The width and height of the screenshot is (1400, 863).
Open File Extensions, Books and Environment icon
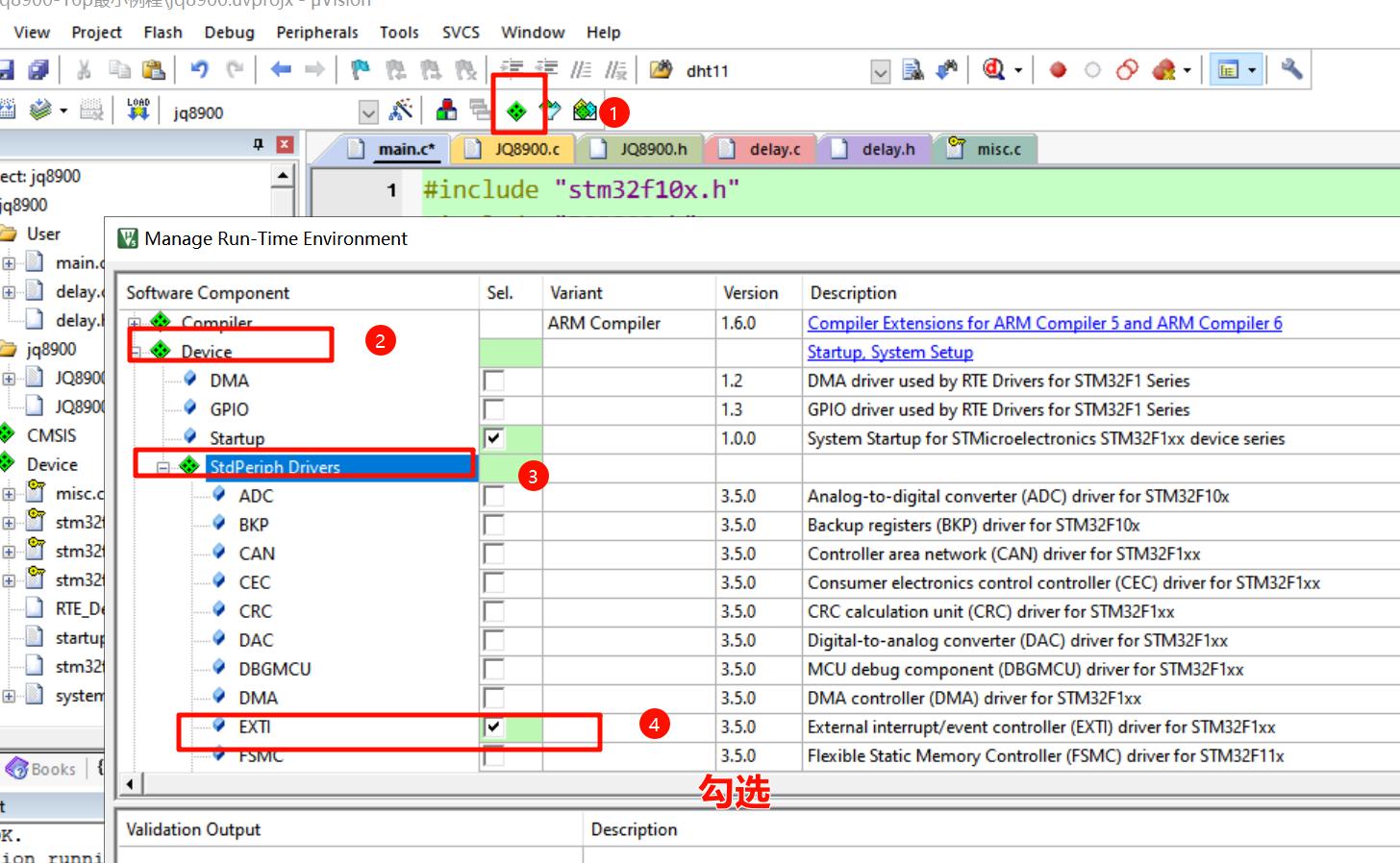coord(446,111)
